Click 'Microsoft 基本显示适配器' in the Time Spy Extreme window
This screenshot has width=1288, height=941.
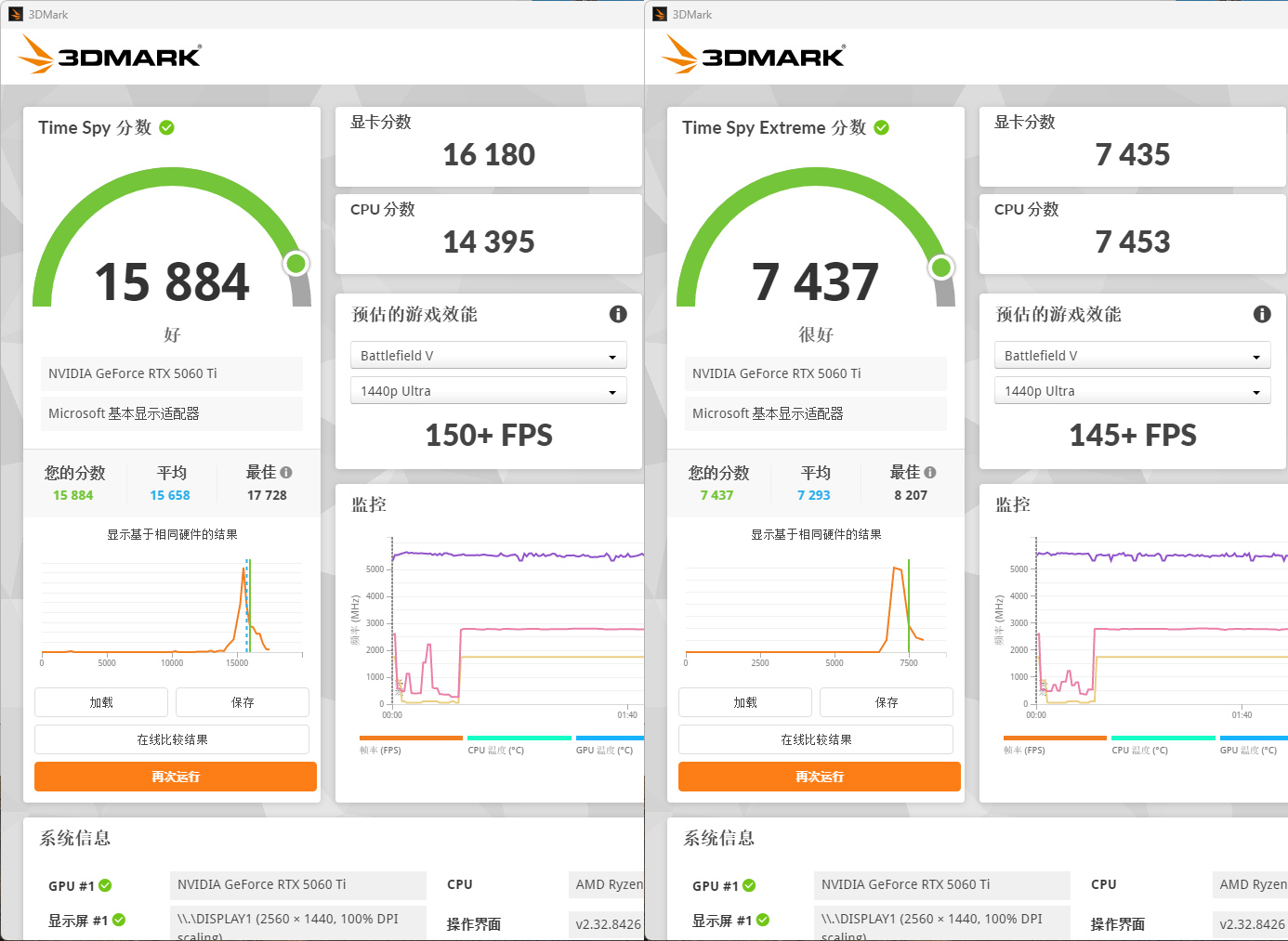(x=816, y=413)
